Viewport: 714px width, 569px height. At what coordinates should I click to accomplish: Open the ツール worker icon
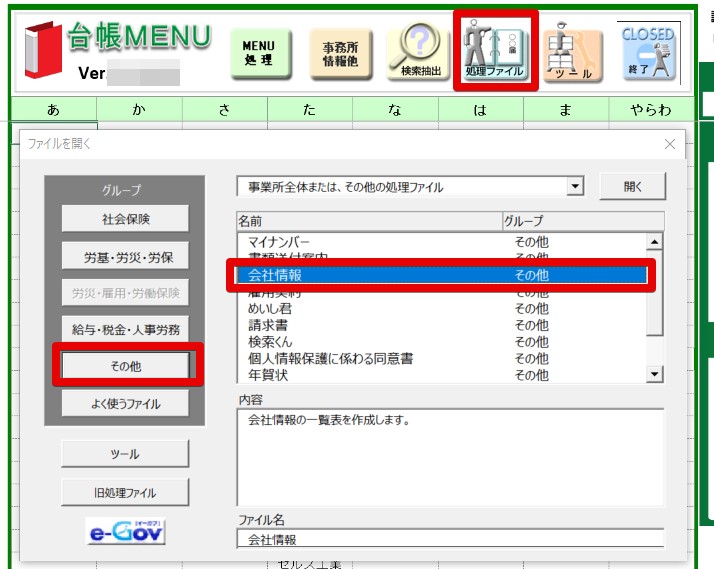point(572,52)
